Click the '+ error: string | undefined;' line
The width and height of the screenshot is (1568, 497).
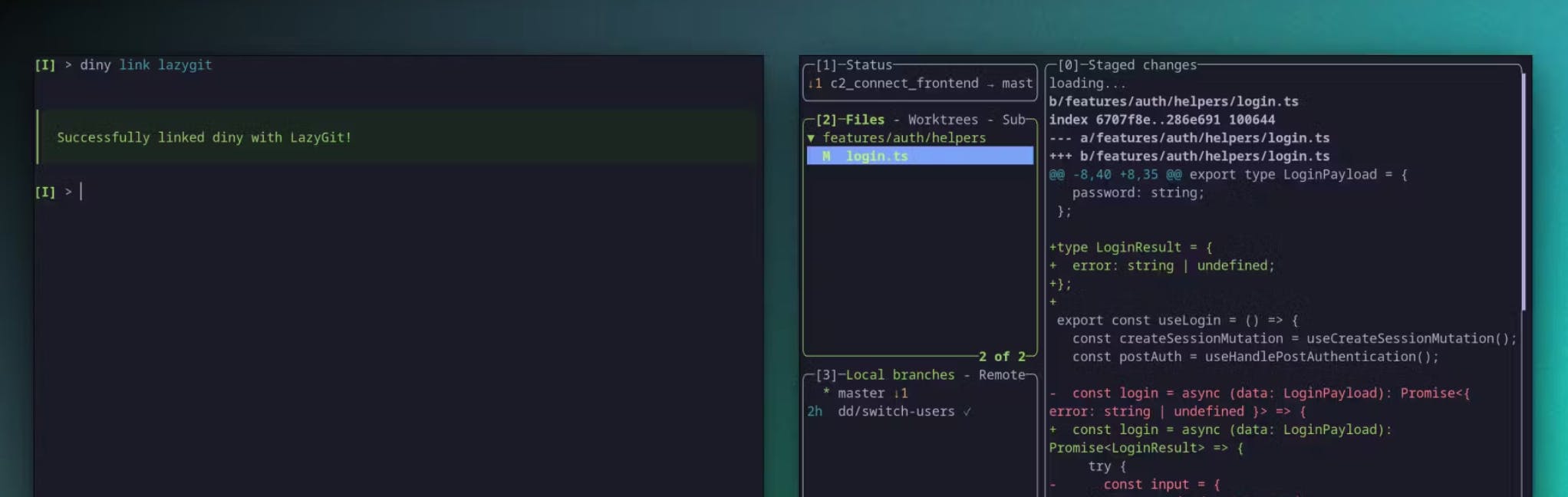pyautogui.click(x=1161, y=266)
